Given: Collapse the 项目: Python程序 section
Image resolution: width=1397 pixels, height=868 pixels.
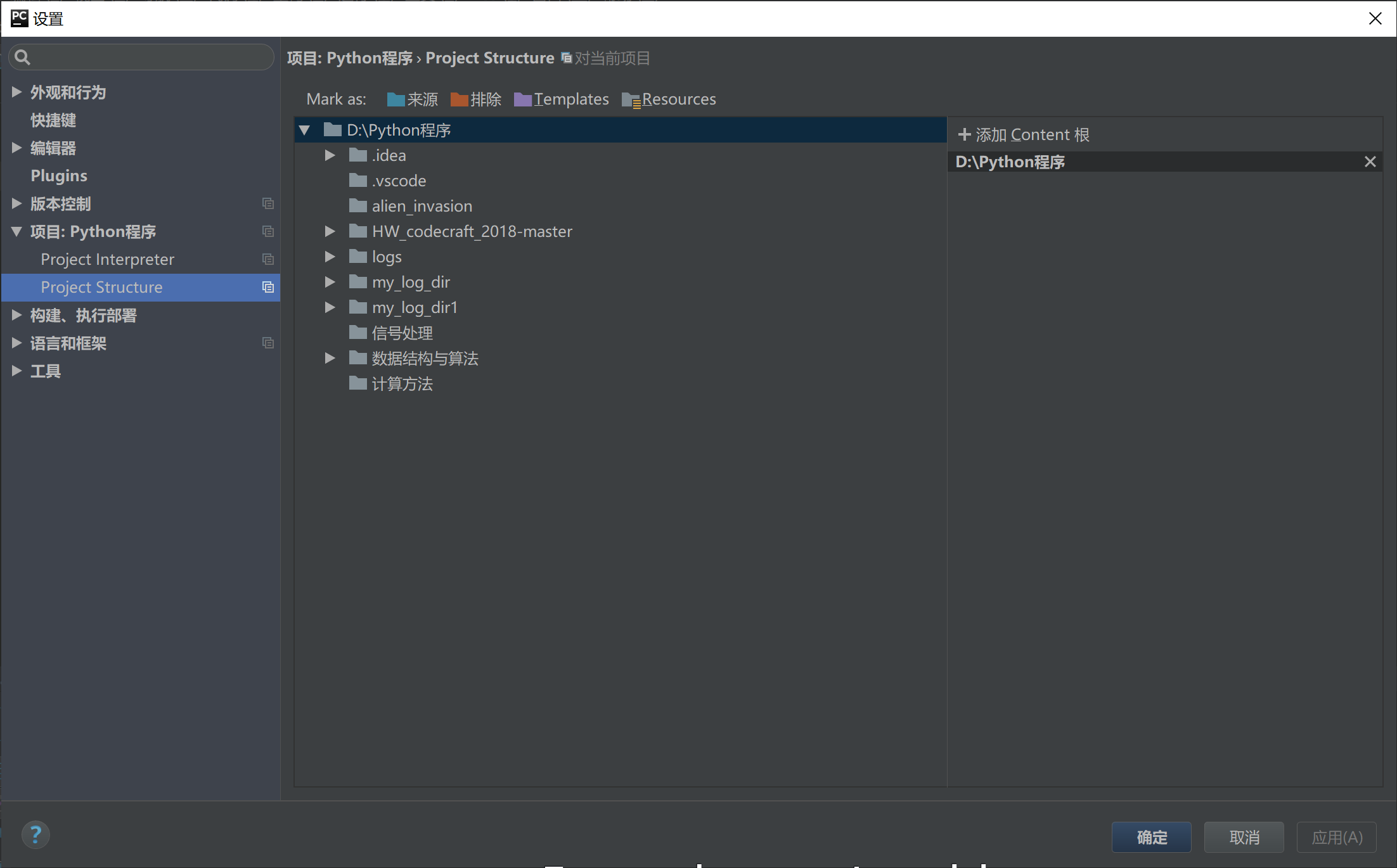Looking at the screenshot, I should click(x=16, y=232).
